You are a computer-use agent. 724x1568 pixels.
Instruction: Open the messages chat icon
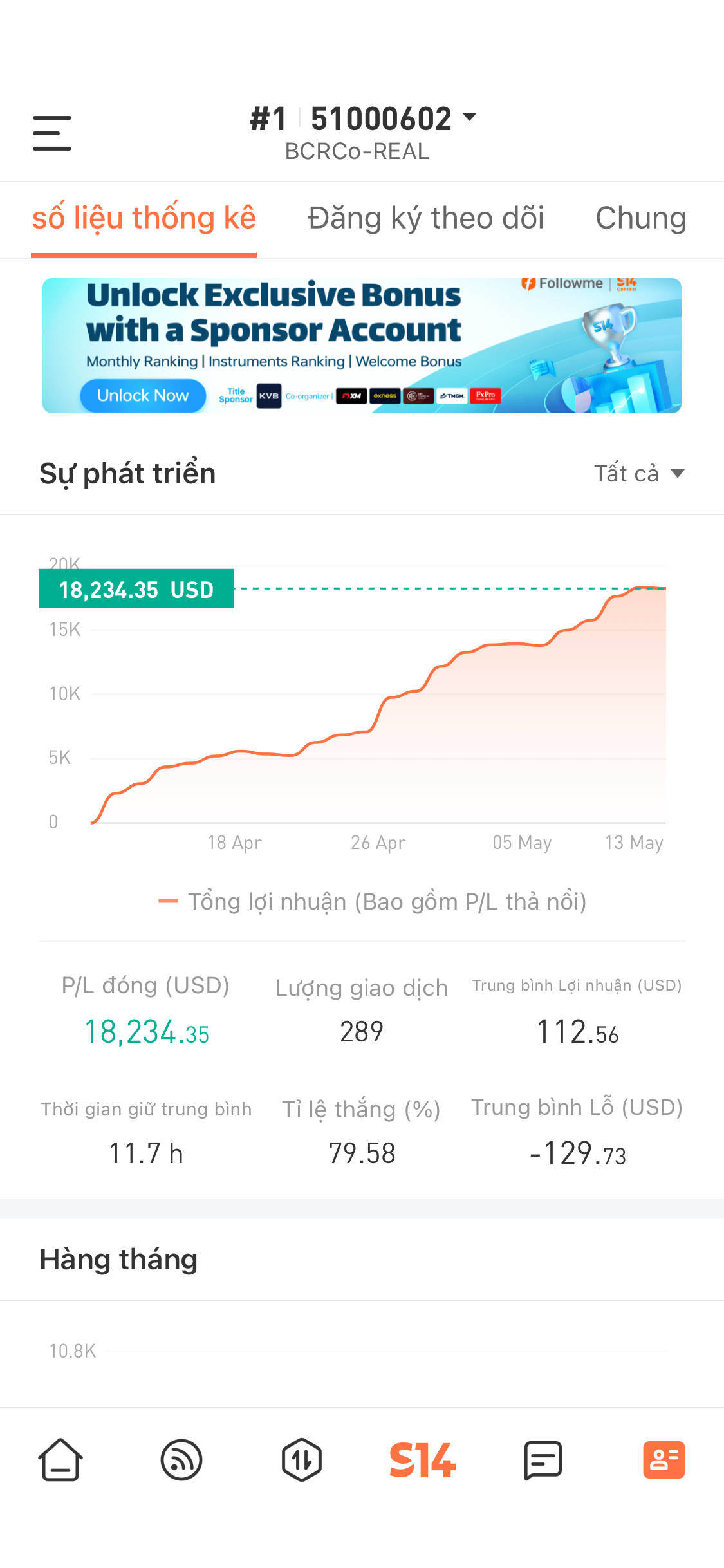[x=543, y=1459]
